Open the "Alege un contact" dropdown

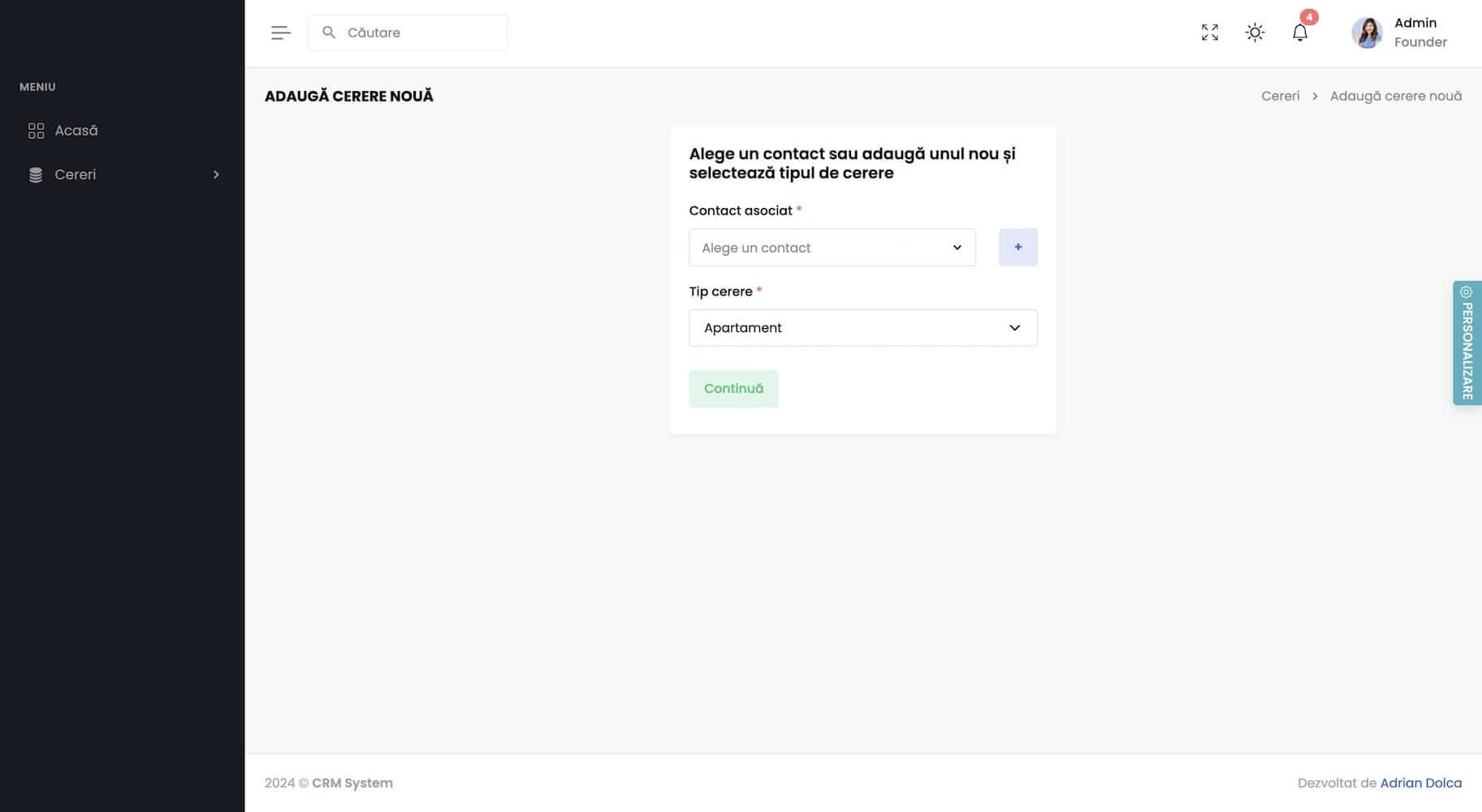click(832, 248)
